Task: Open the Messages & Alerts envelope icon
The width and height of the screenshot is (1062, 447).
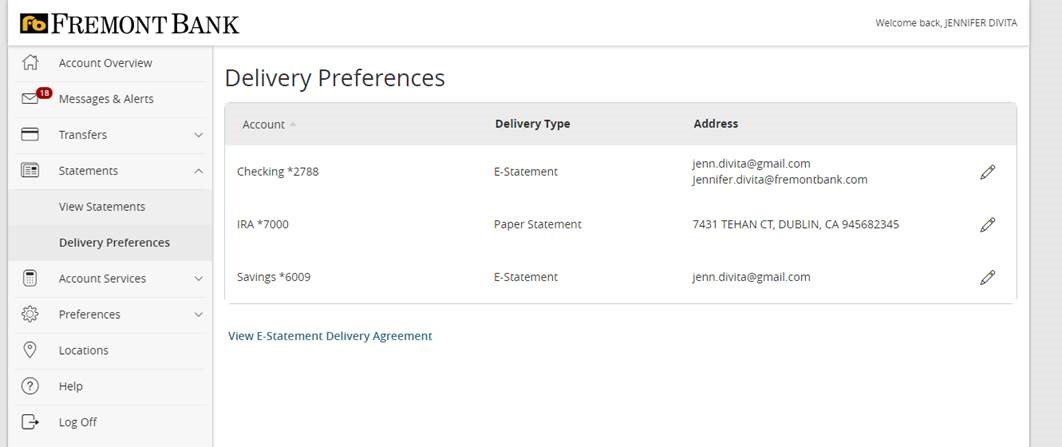Action: click(x=30, y=99)
